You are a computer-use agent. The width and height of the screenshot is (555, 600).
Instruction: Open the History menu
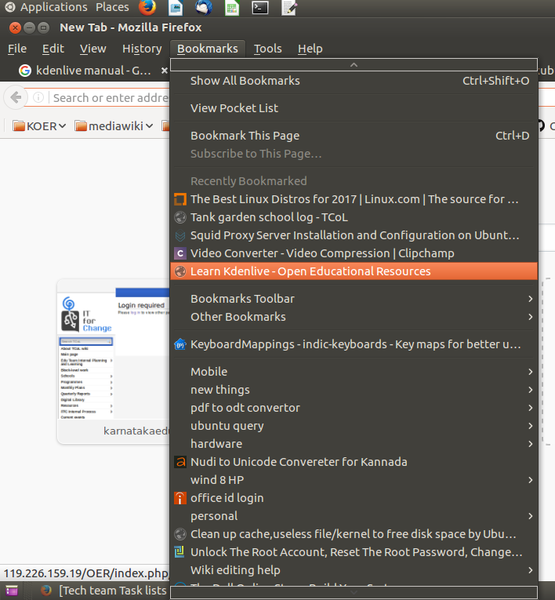(142, 49)
